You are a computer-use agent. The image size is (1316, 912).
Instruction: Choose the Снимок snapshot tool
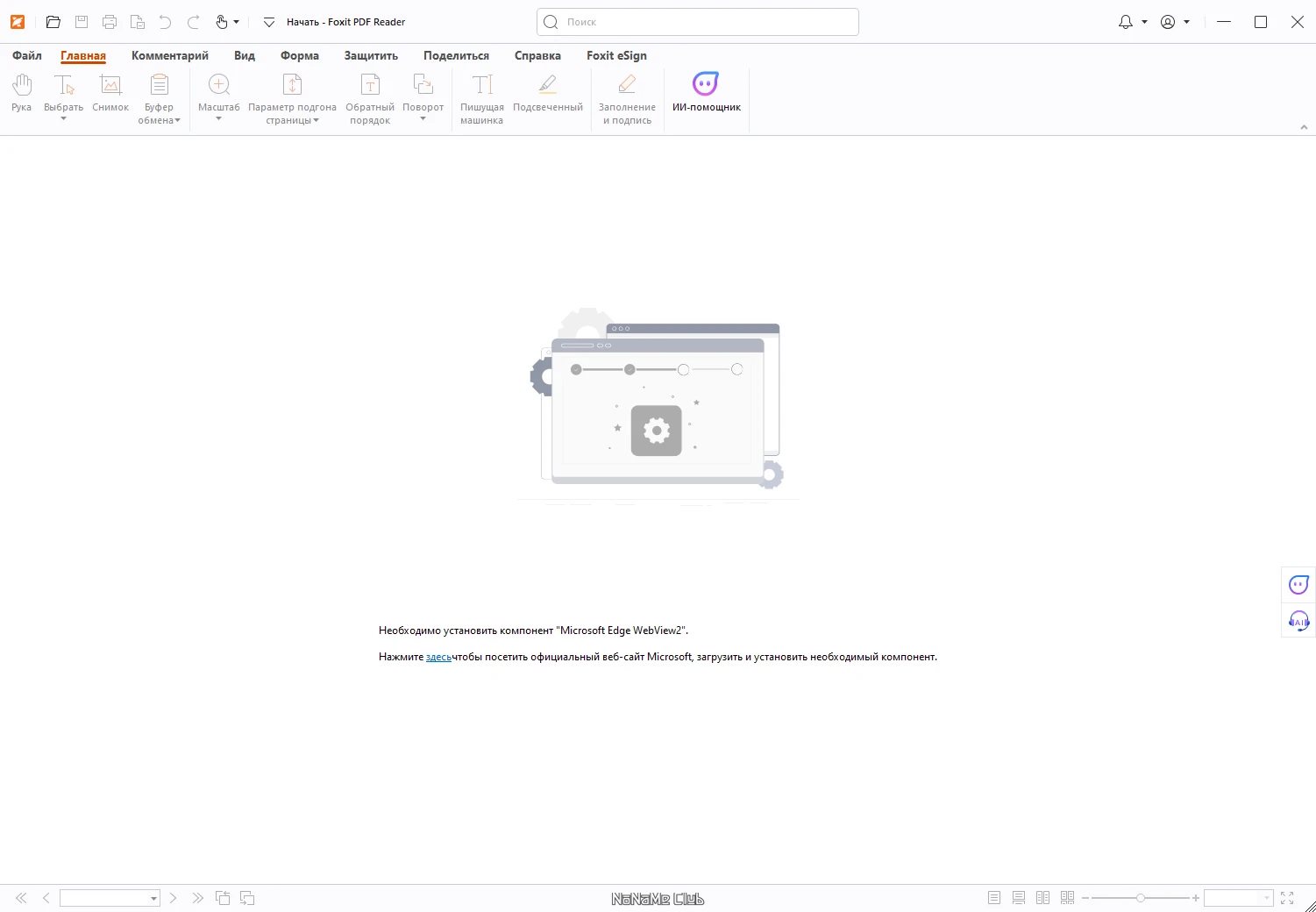(x=110, y=94)
